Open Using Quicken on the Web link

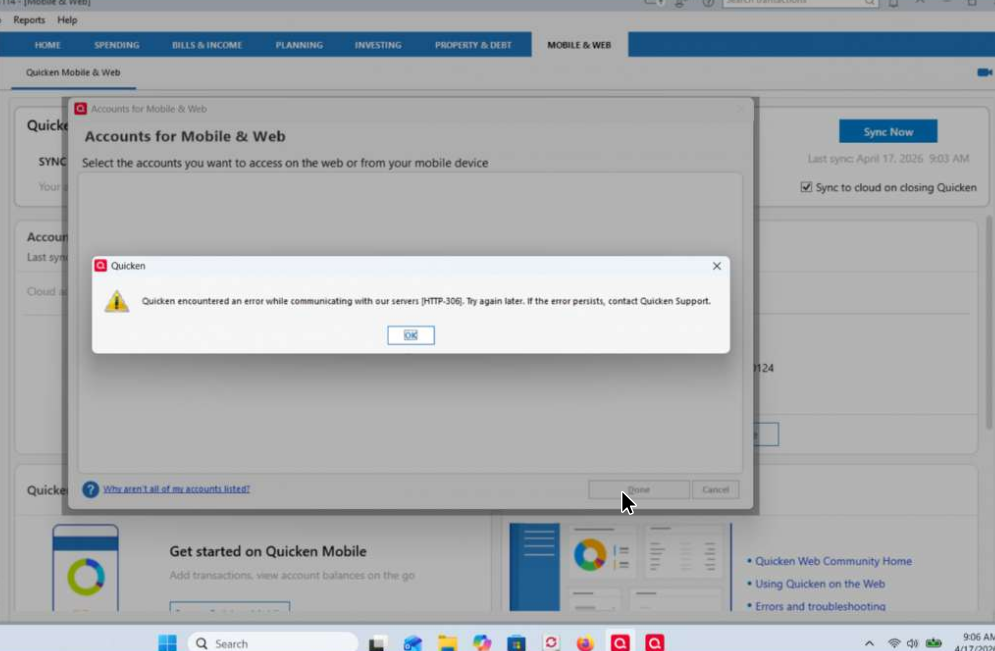coord(820,584)
